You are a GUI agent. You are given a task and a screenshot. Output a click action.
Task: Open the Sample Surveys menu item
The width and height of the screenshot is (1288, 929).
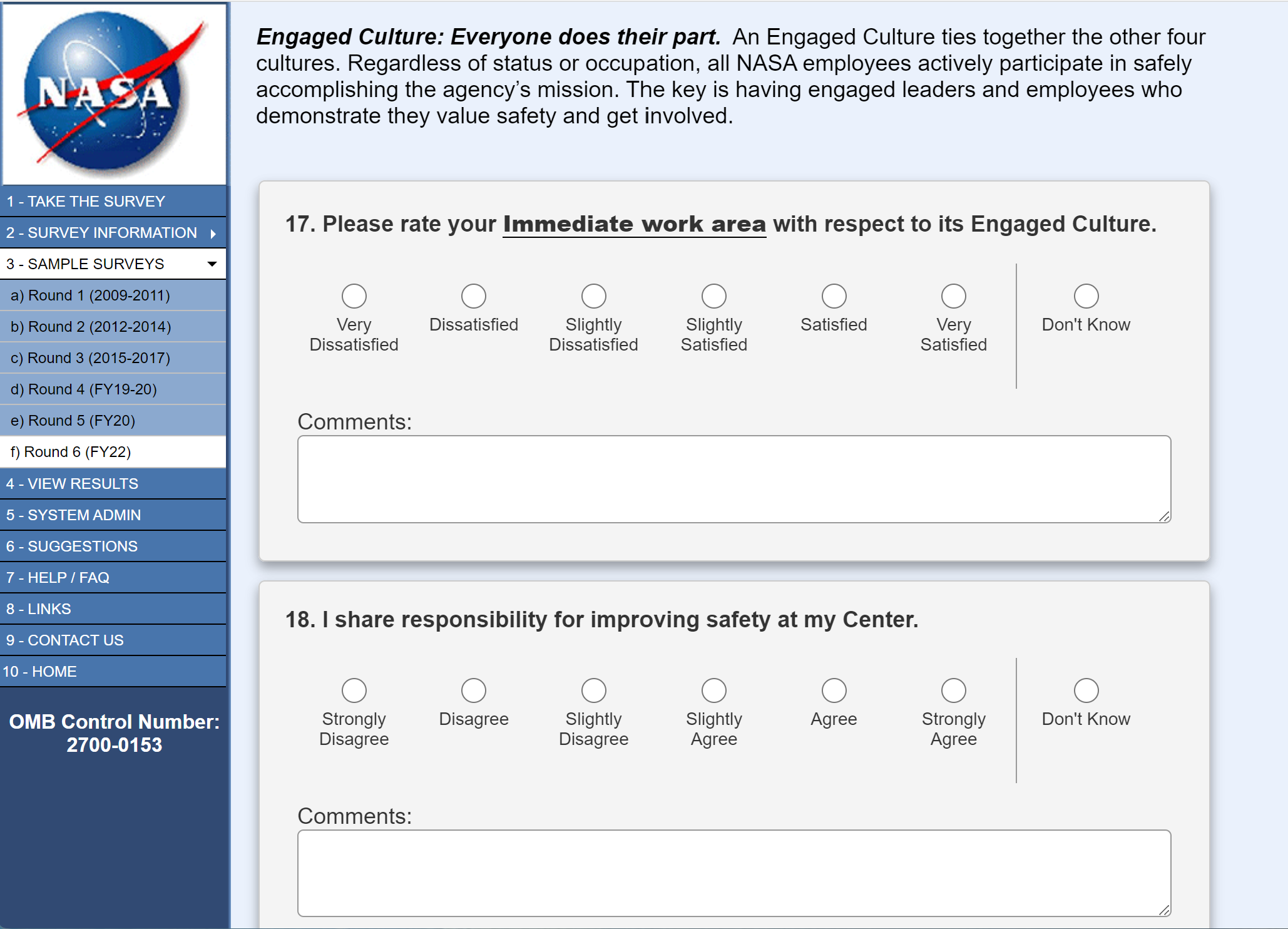pos(85,264)
